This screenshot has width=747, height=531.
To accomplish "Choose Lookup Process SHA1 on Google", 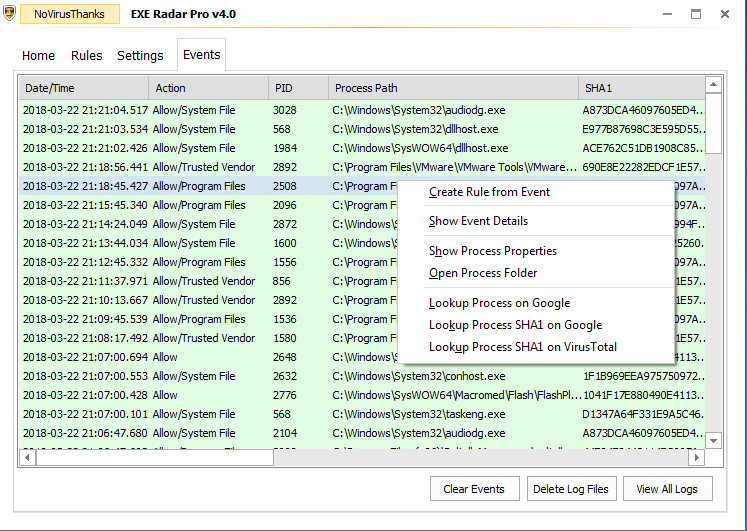I will click(x=515, y=325).
